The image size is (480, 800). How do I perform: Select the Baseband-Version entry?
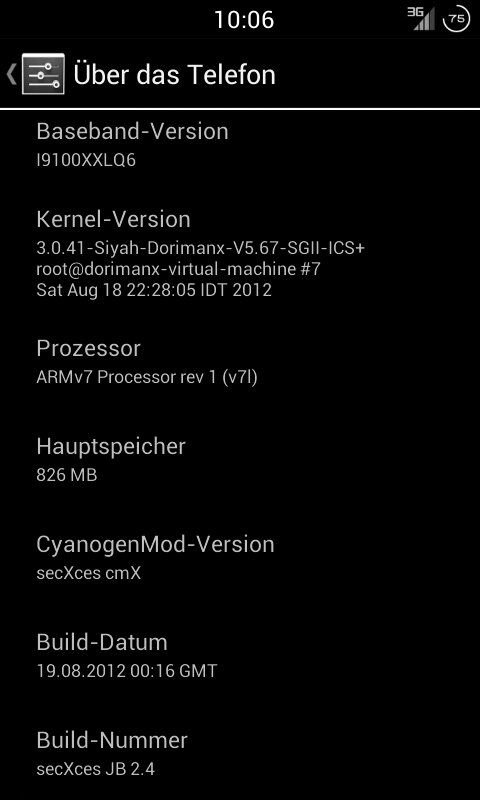tap(240, 145)
